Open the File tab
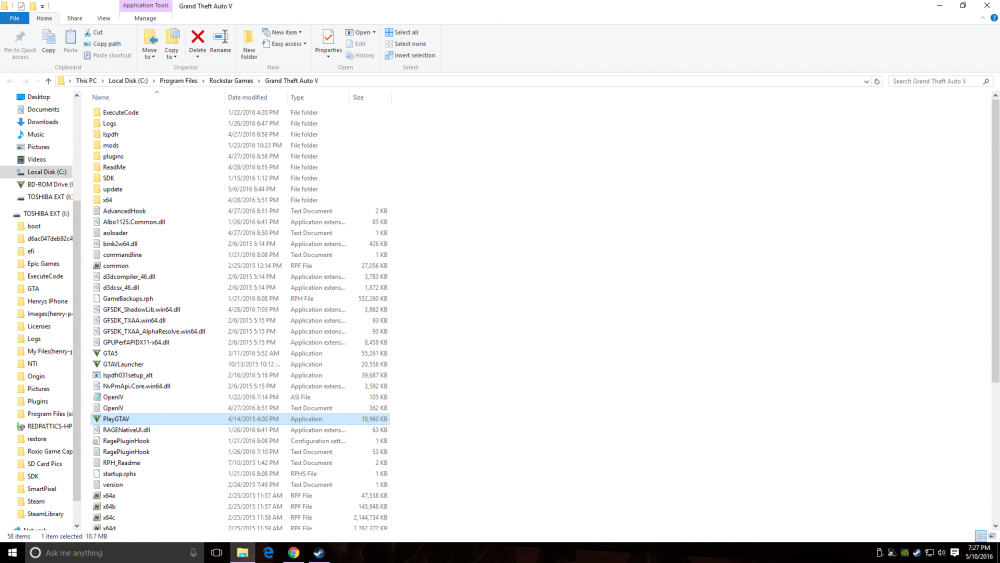Screen dimensions: 1000x563 click(x=14, y=18)
